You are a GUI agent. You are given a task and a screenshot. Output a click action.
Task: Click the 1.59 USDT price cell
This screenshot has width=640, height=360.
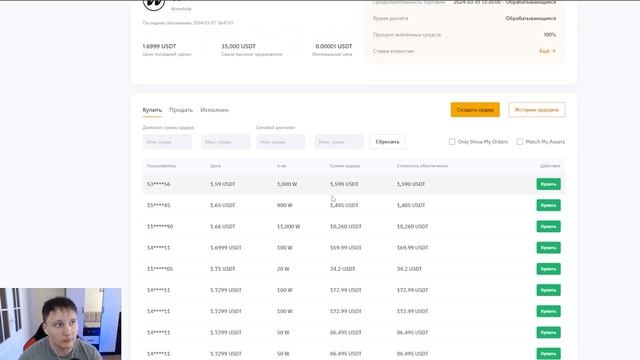point(222,184)
